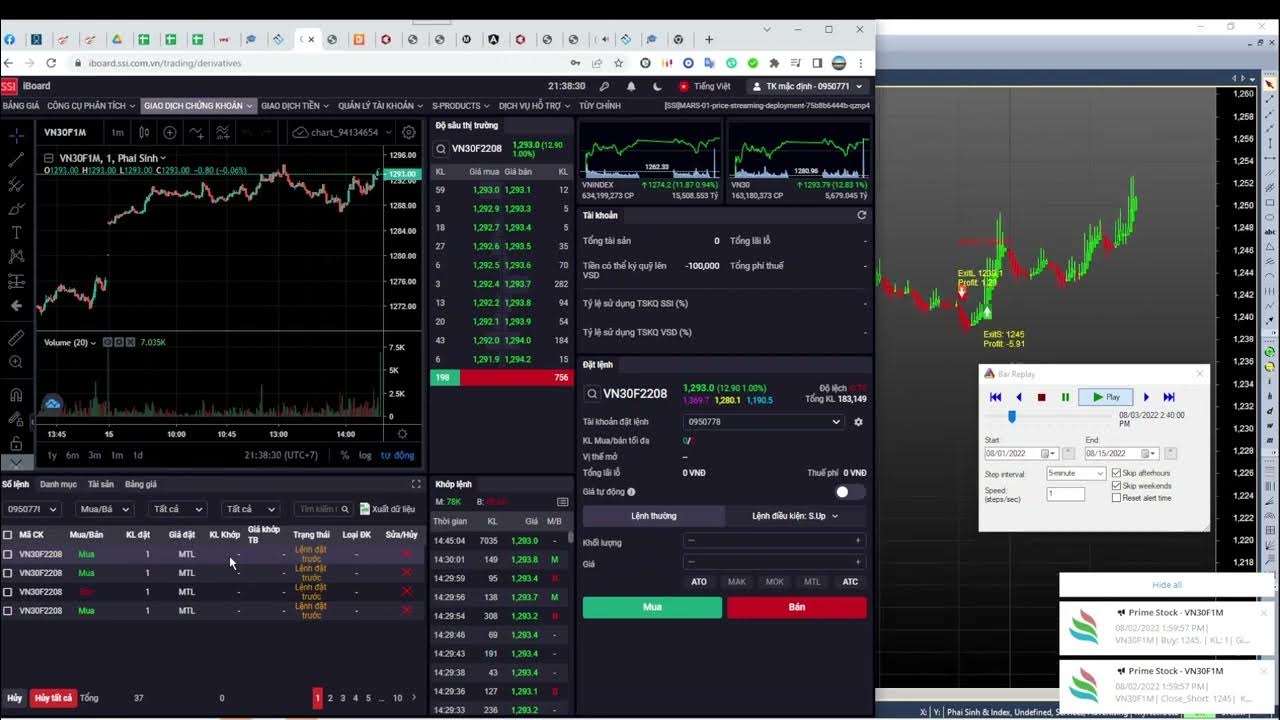Image resolution: width=1280 pixels, height=720 pixels.
Task: Refresh the Tài khoản account panel
Action: pos(862,215)
